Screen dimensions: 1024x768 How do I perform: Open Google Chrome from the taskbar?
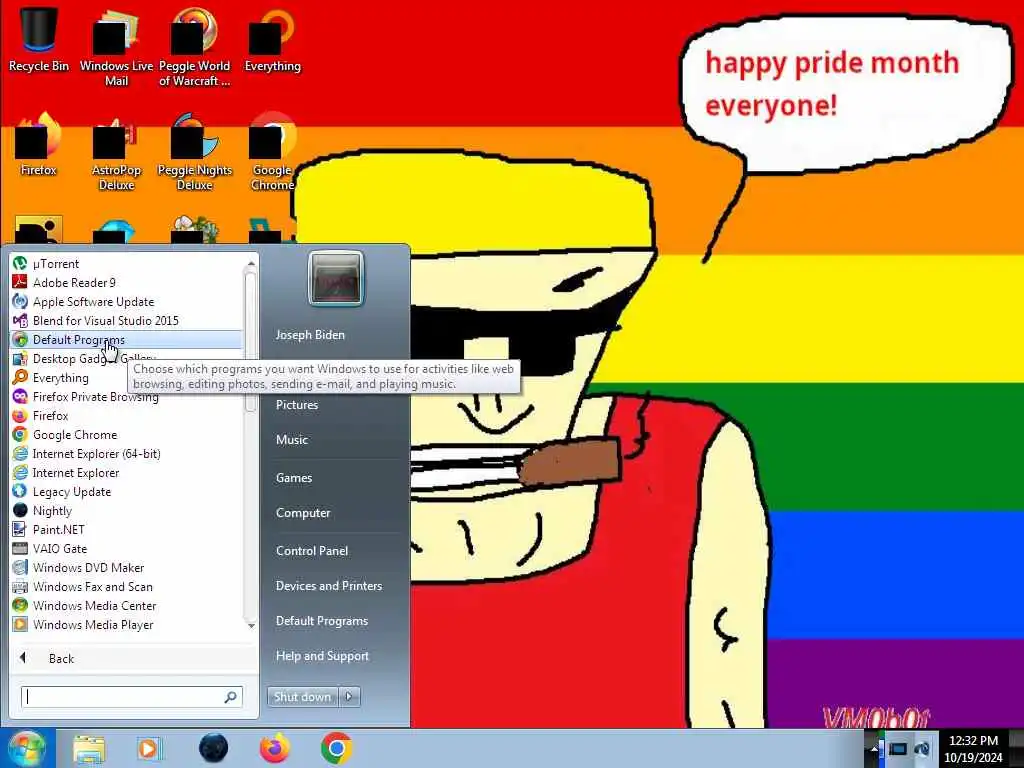[x=336, y=748]
